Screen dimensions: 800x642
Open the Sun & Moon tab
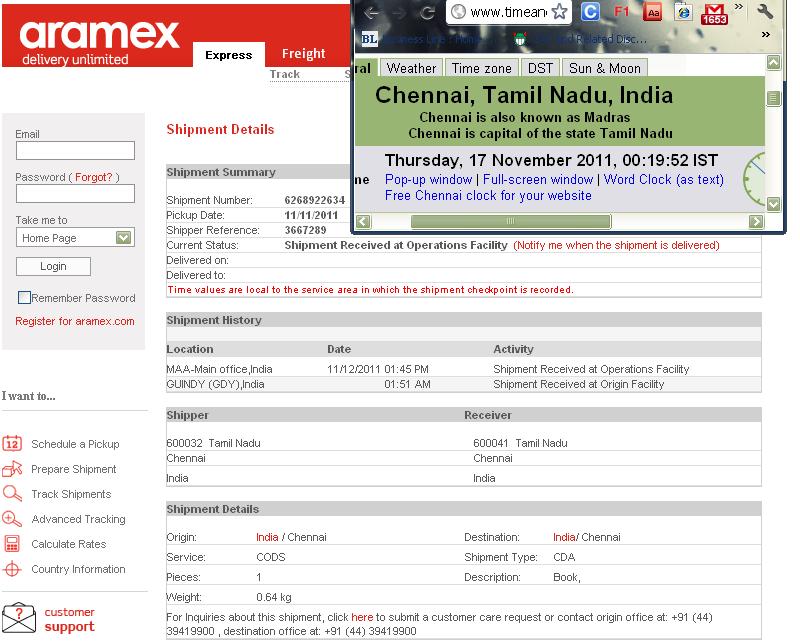coord(605,68)
